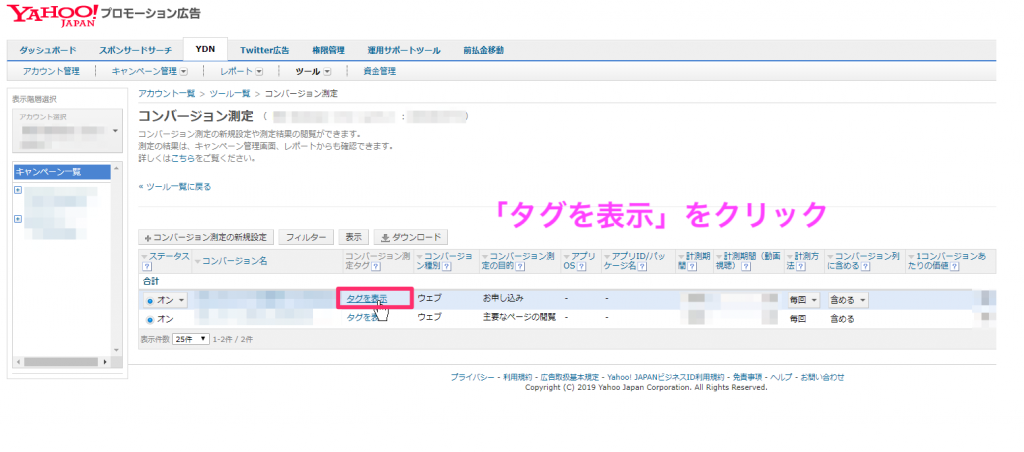Click help icon beside 計測期間 (non-video) header

click(x=692, y=266)
